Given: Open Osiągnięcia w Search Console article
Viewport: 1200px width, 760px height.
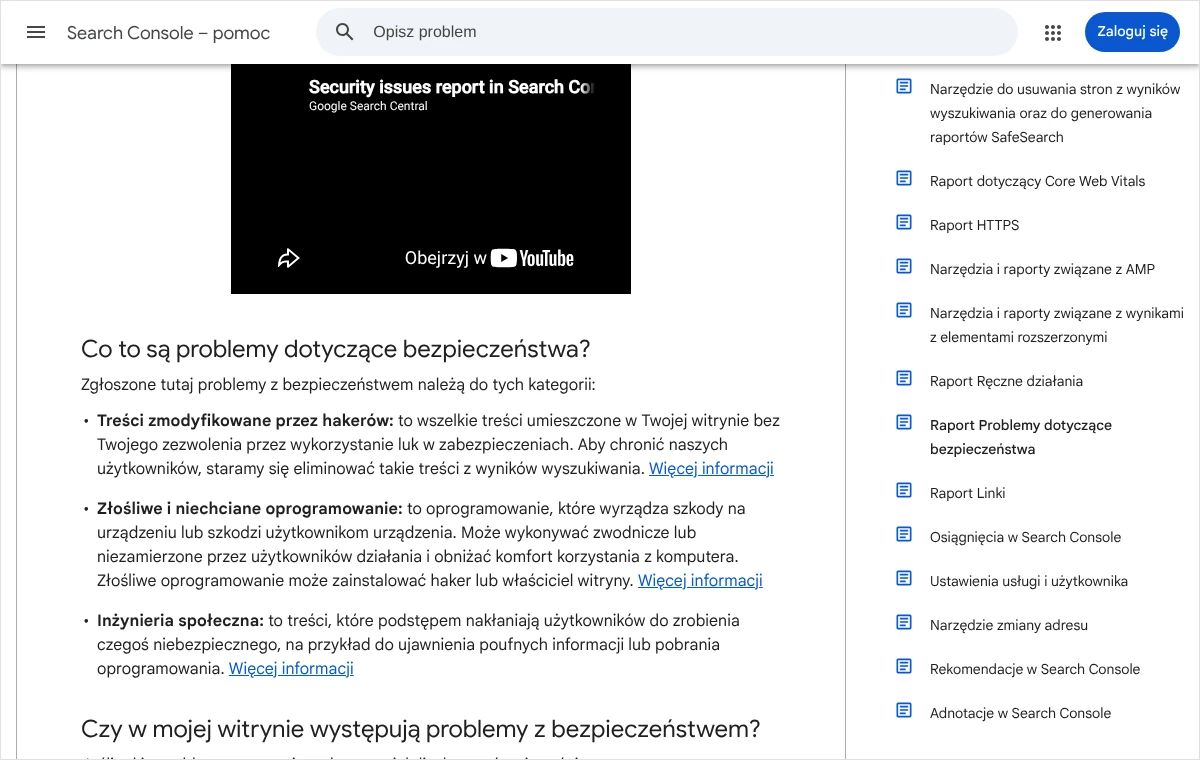Looking at the screenshot, I should pyautogui.click(x=1025, y=537).
